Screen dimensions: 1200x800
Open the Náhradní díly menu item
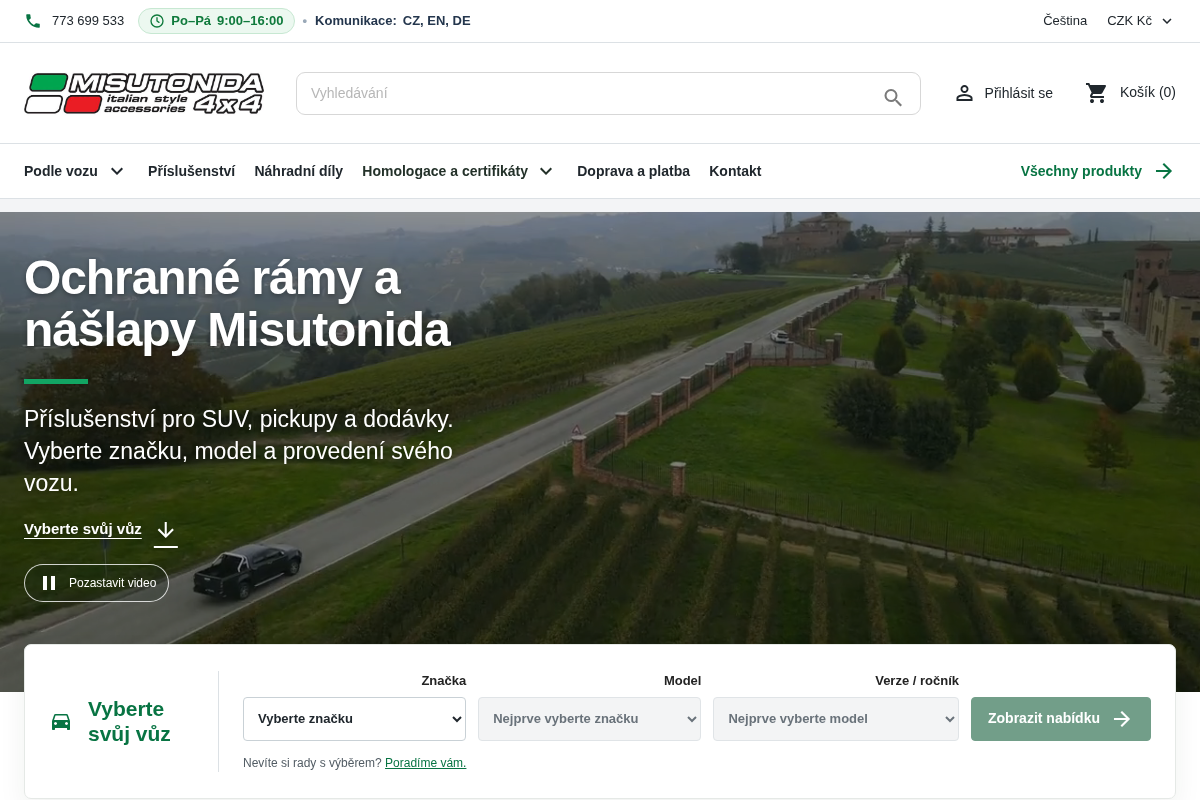(299, 171)
